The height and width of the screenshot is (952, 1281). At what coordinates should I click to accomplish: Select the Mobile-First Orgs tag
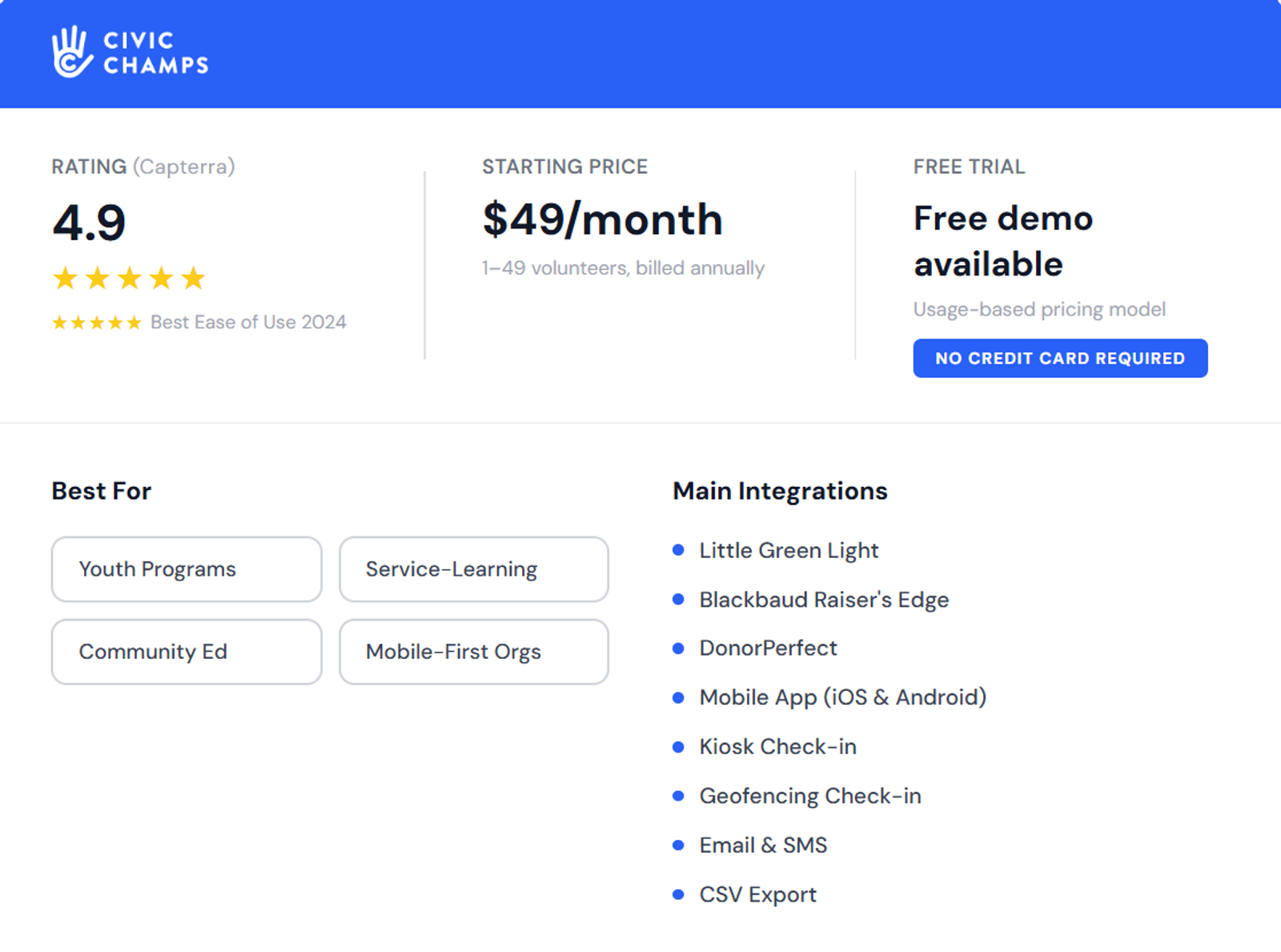point(474,652)
